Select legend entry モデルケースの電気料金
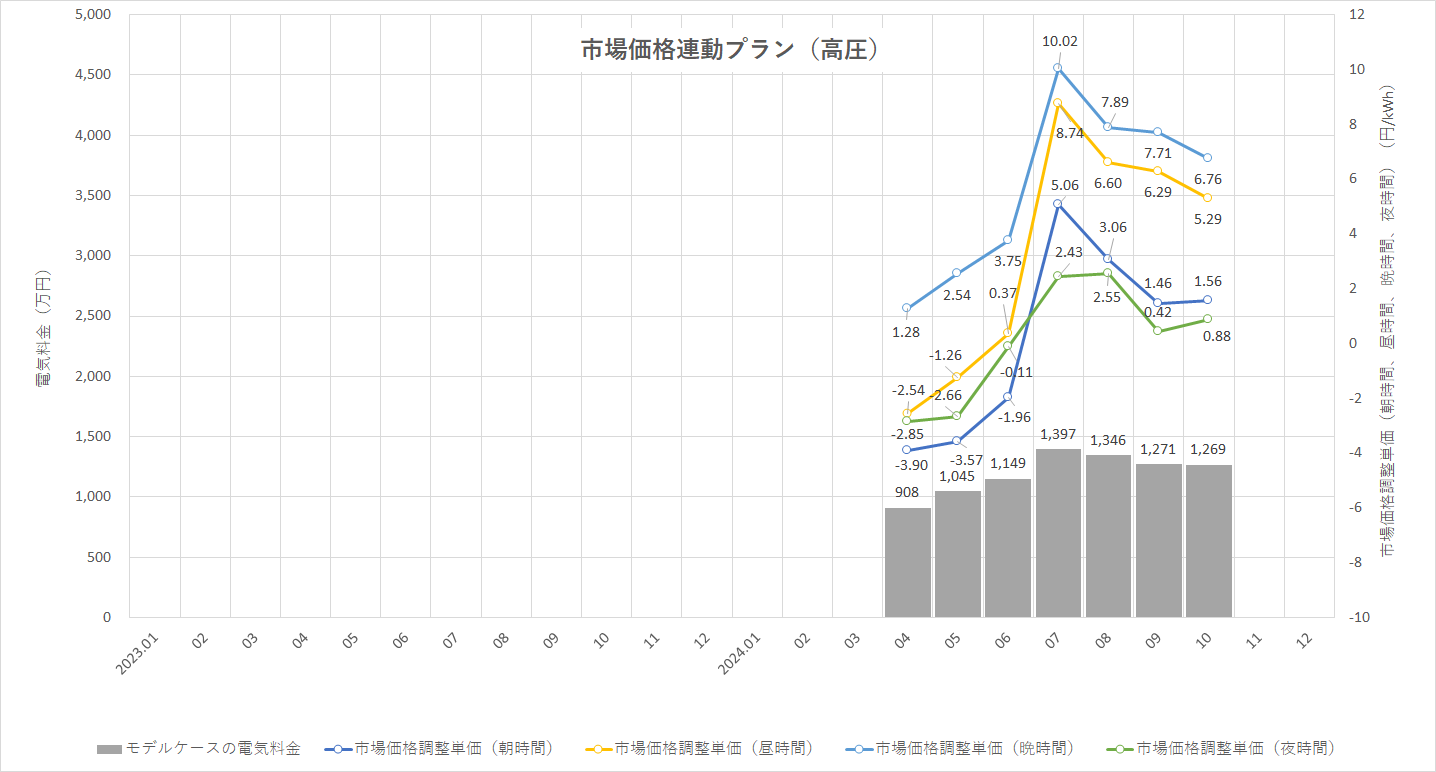1436x772 pixels. [x=198, y=748]
